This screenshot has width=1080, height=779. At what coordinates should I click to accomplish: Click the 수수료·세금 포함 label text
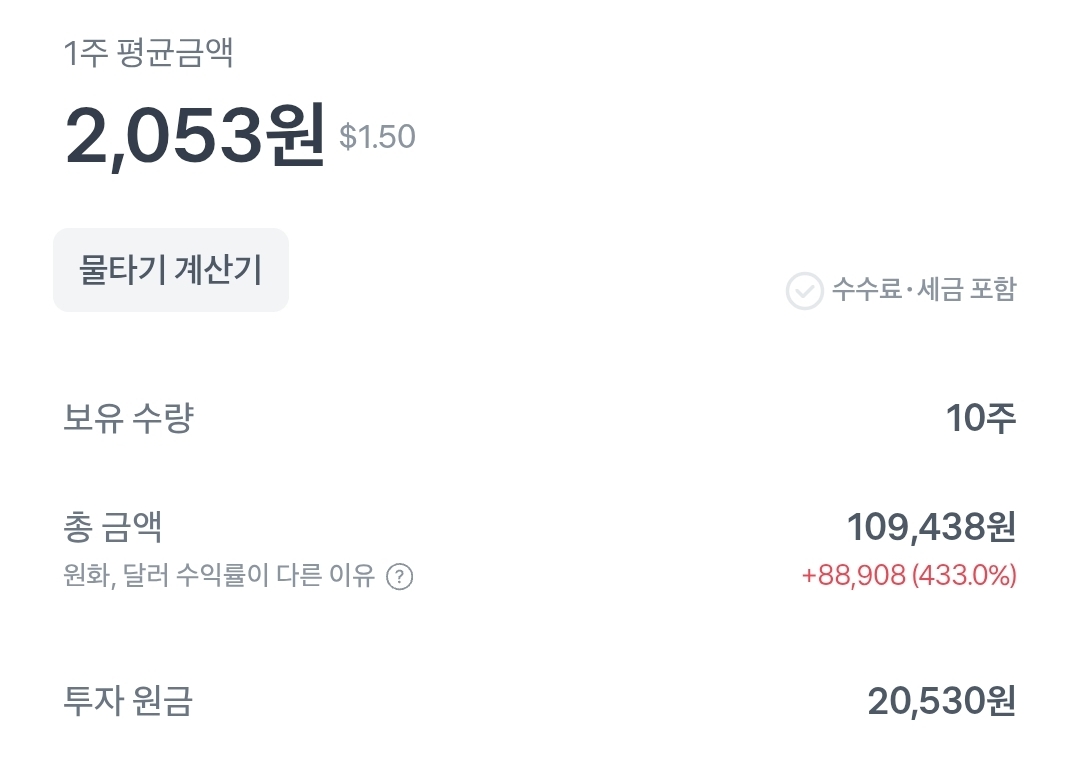924,291
